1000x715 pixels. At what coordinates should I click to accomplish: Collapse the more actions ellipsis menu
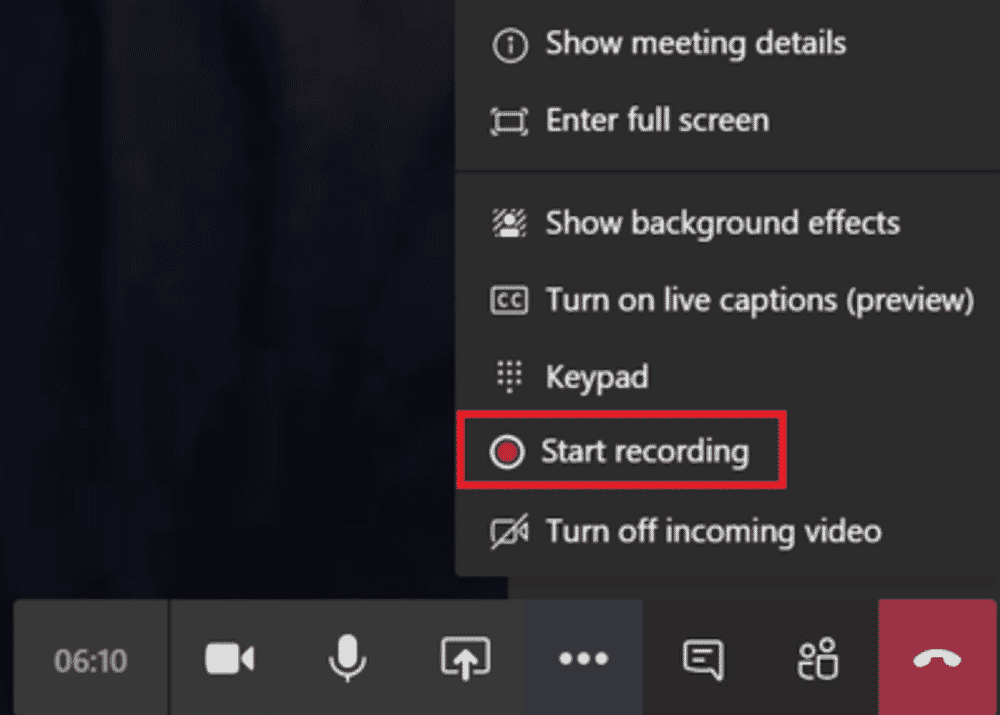coord(583,658)
